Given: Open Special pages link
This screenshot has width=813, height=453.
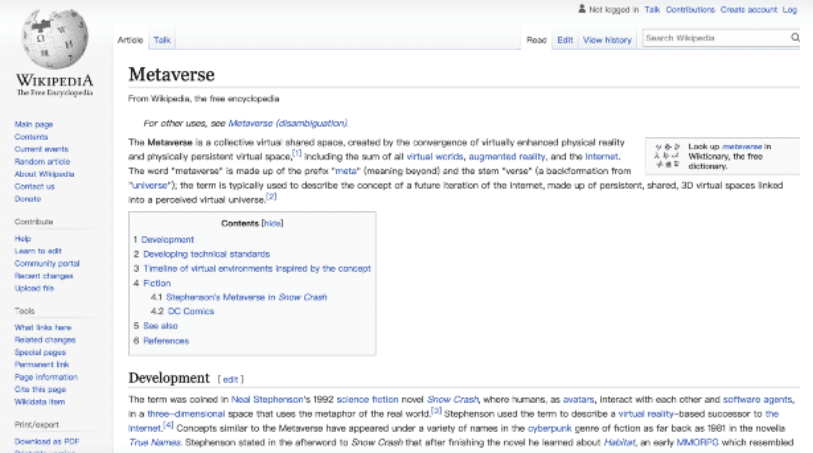Looking at the screenshot, I should 40,352.
